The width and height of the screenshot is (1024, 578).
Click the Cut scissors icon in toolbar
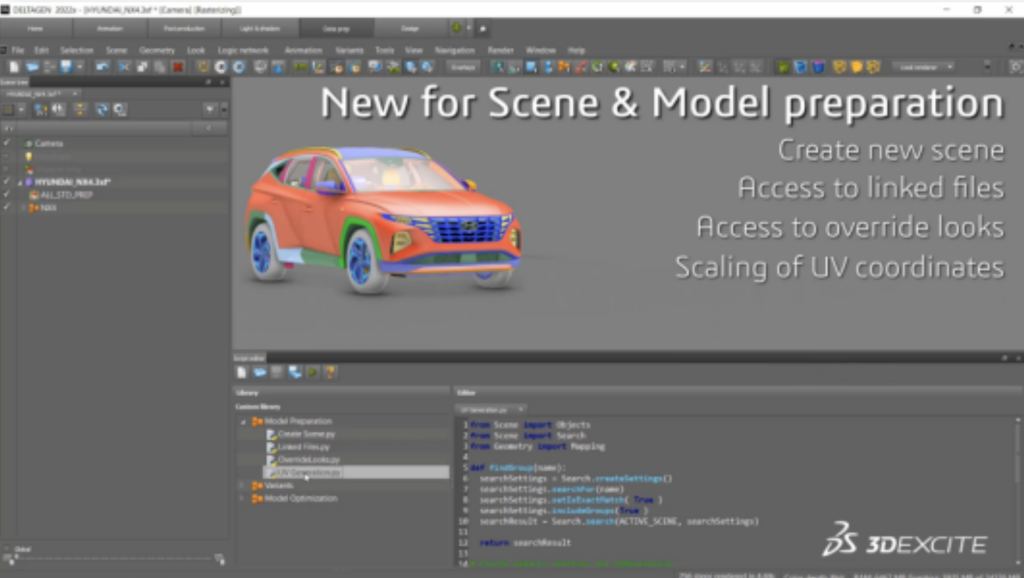[x=125, y=67]
